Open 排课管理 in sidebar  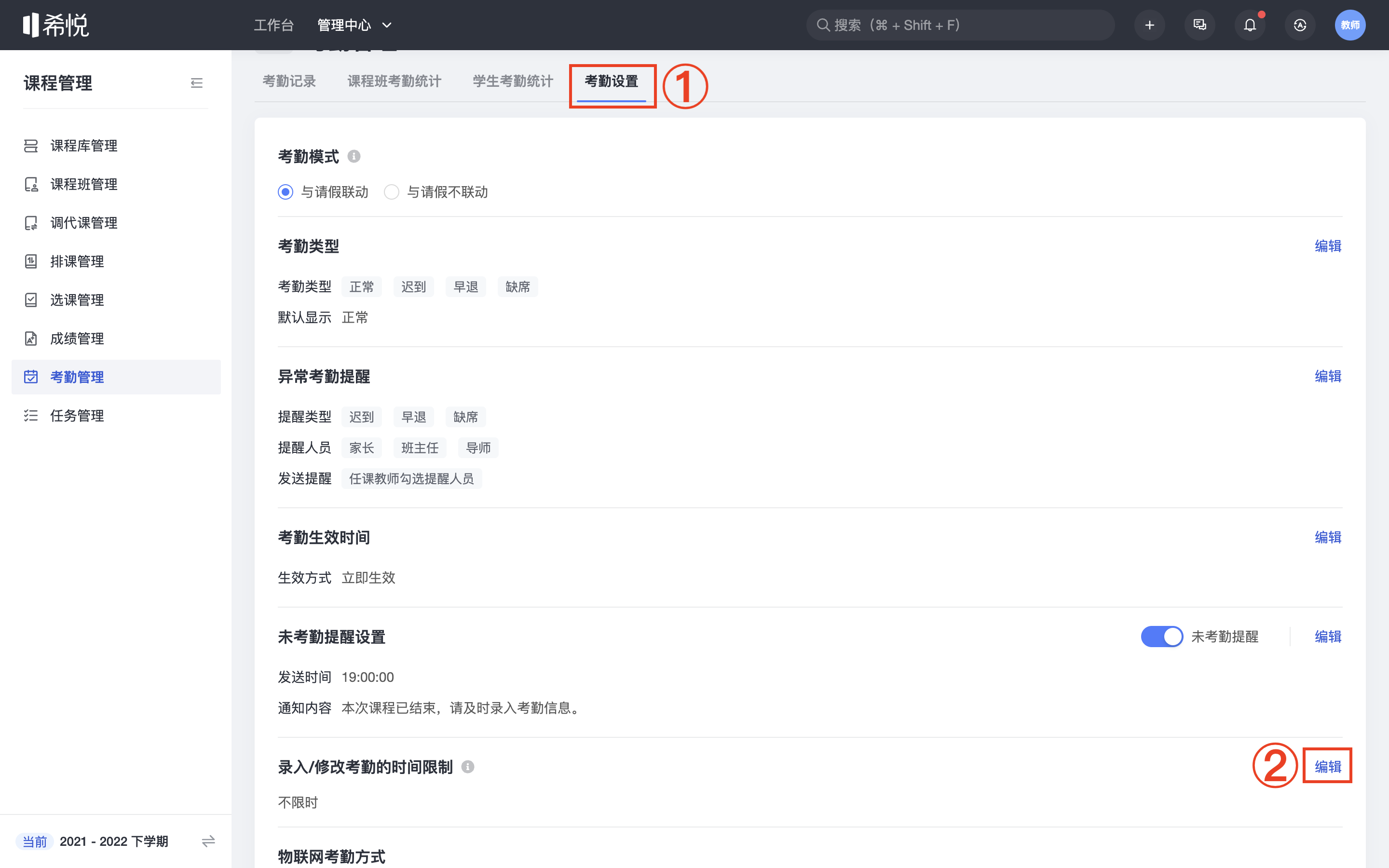116,261
